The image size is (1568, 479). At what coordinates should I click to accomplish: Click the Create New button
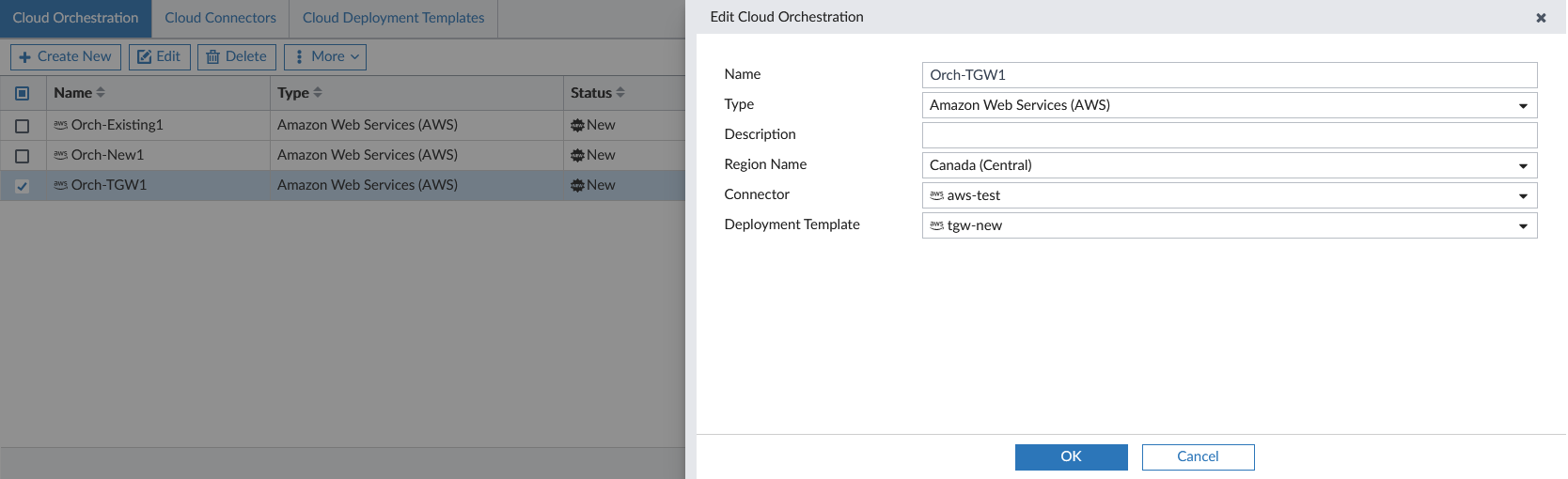click(65, 57)
